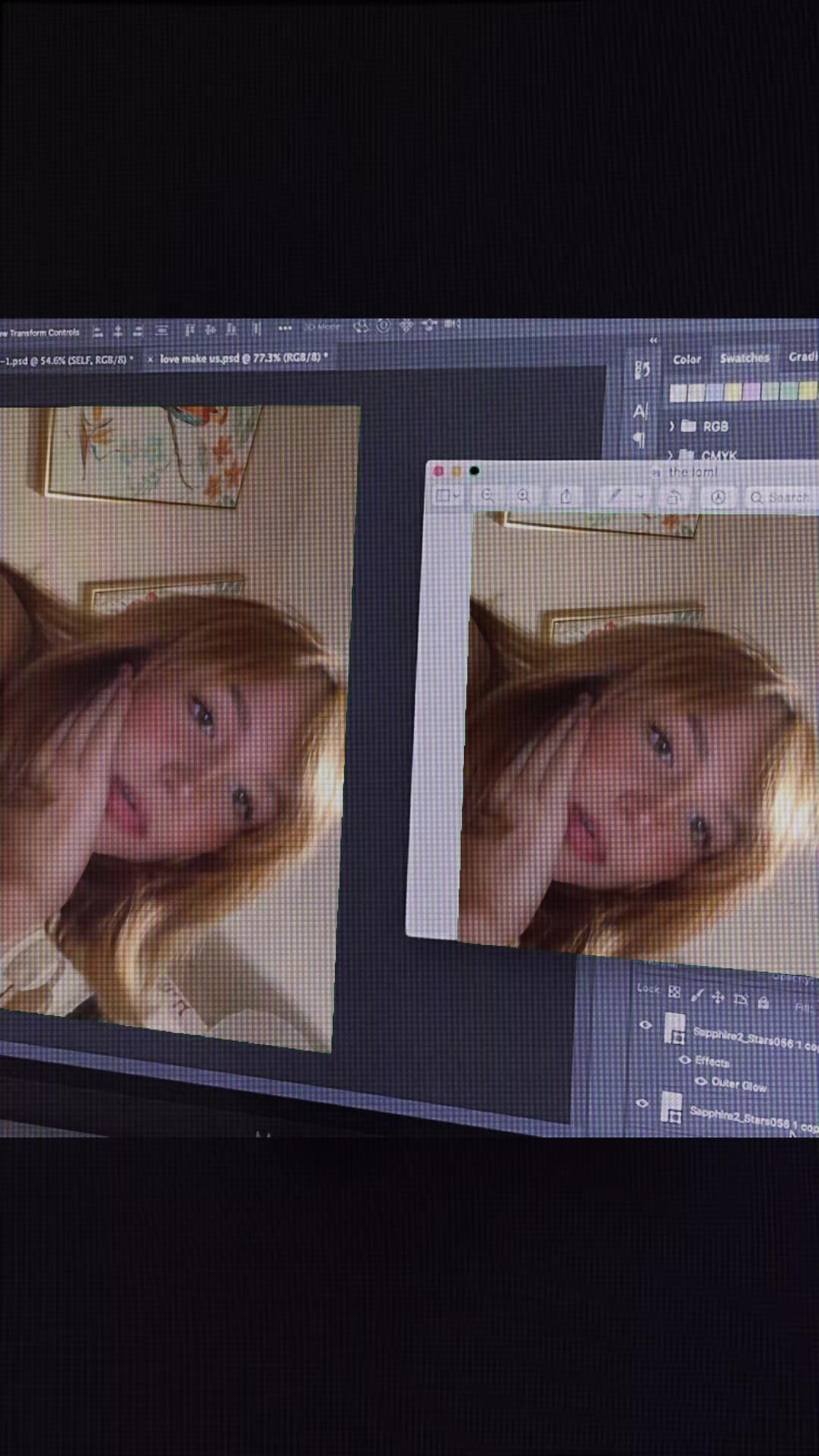Image resolution: width=819 pixels, height=1456 pixels.
Task: Select 3D orbit camera icon
Action: pyautogui.click(x=361, y=327)
